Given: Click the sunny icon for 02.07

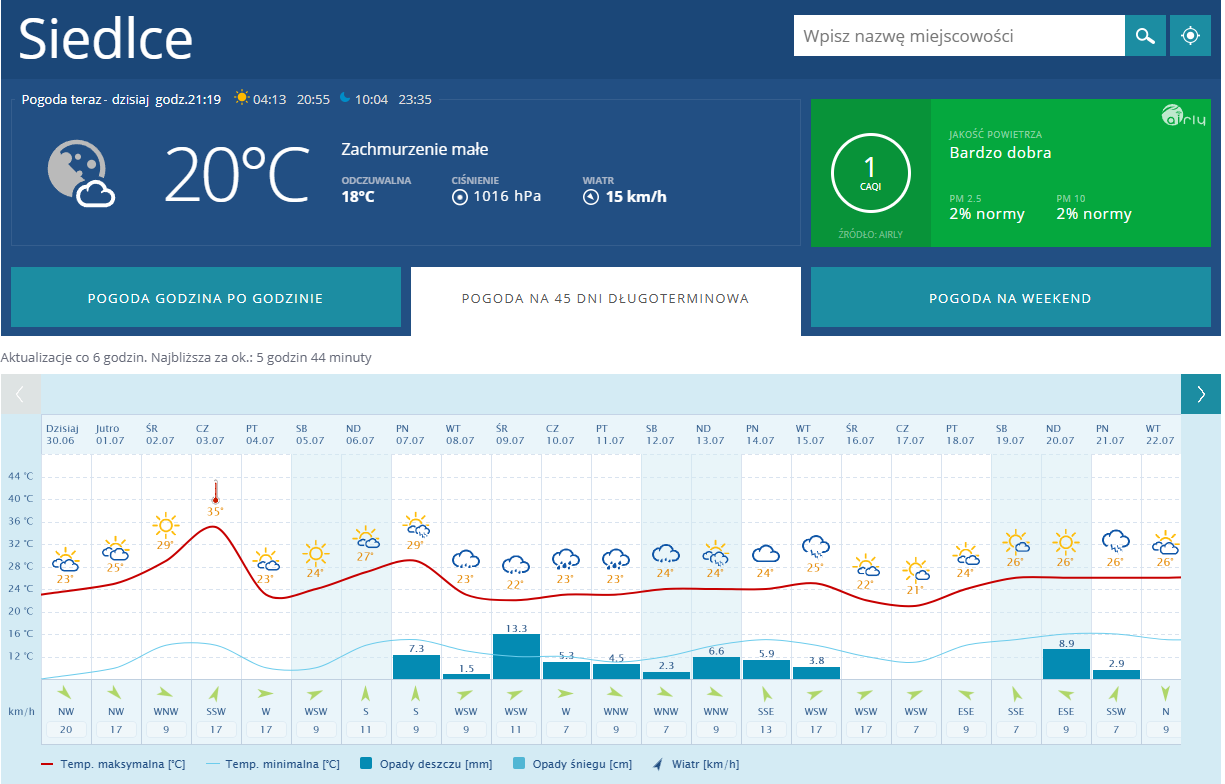Looking at the screenshot, I should point(165,525).
